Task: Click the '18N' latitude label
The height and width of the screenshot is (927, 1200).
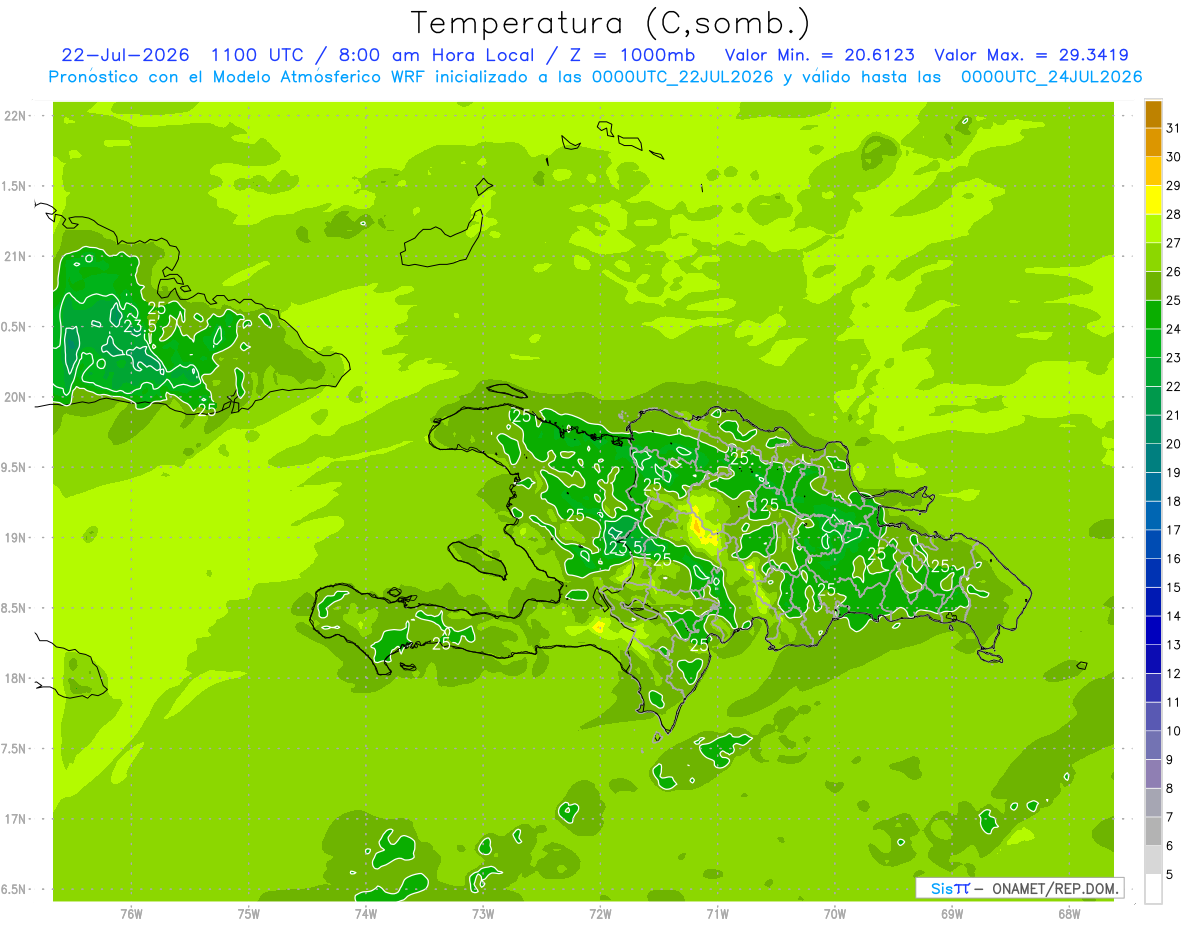Action: 16,678
